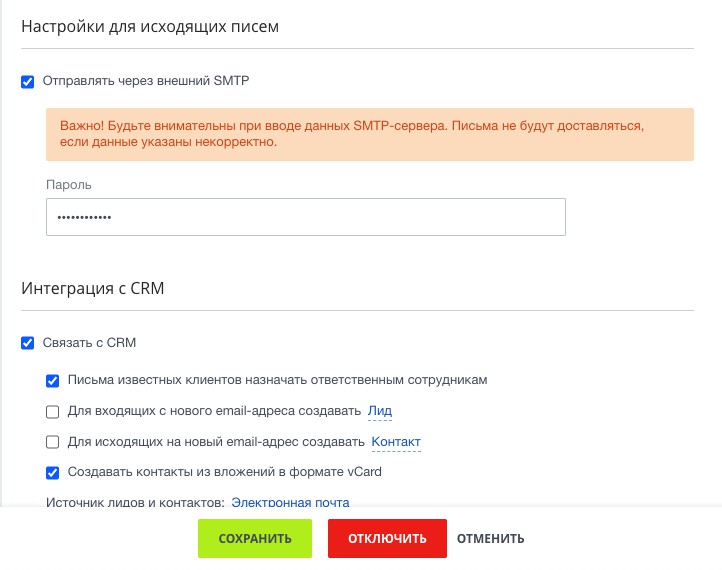Check 'Для исходящих на новый email-адрес создавать' box
The height and width of the screenshot is (570, 722).
click(x=53, y=442)
